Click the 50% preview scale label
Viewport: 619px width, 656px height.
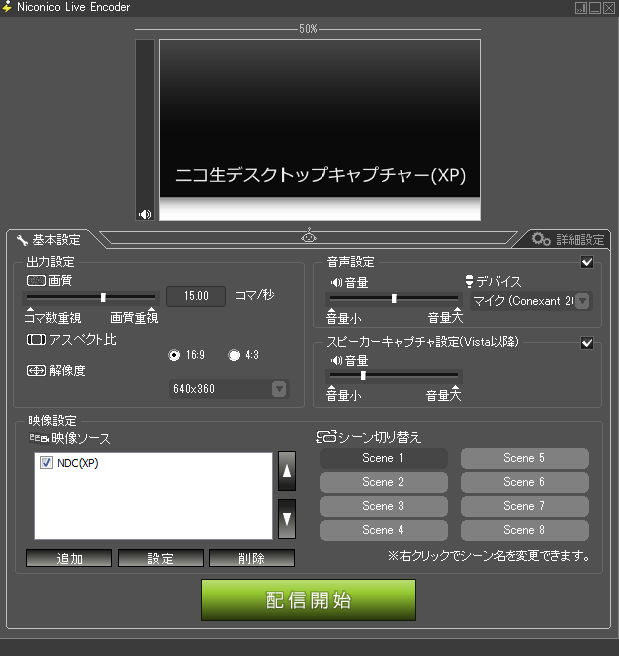tap(308, 29)
